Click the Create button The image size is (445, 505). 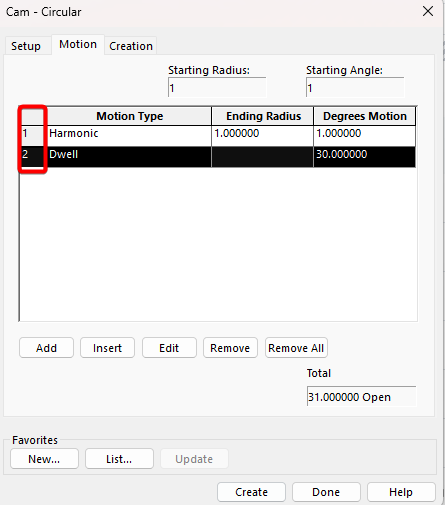tap(251, 492)
